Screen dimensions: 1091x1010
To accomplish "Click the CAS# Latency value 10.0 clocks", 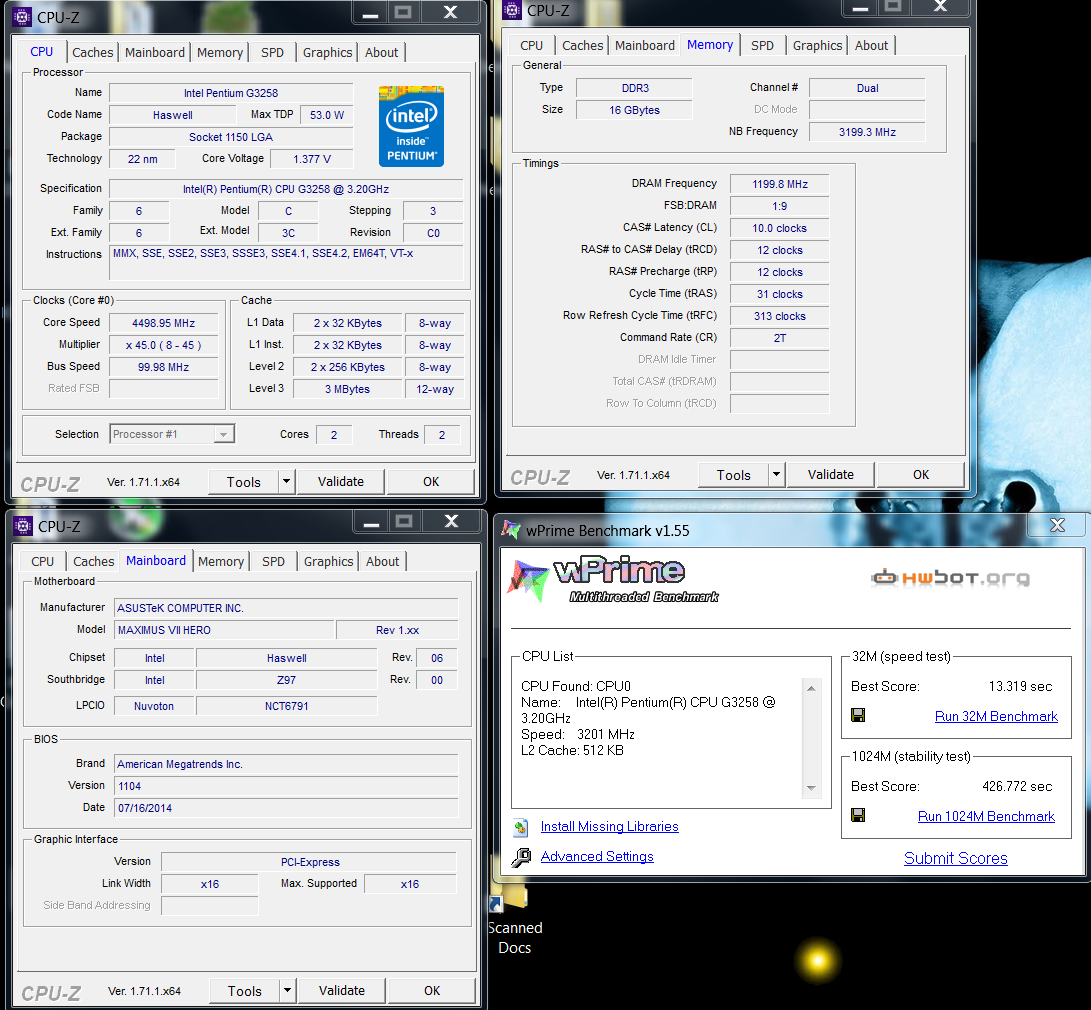I will (x=779, y=228).
